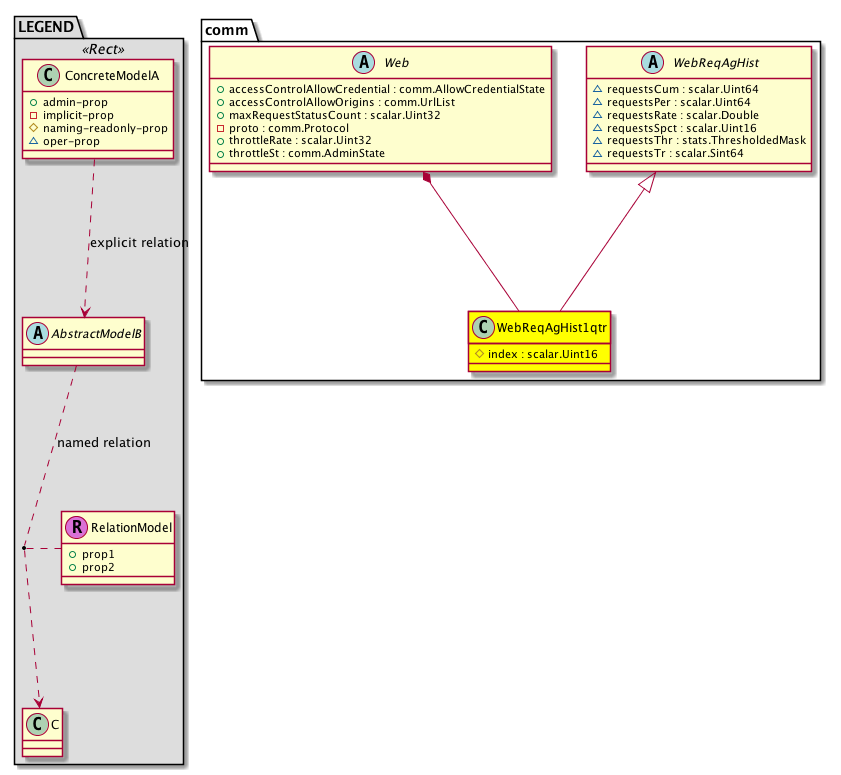Click the RelationModel magenta R icon
The height and width of the screenshot is (775, 841).
click(77, 526)
